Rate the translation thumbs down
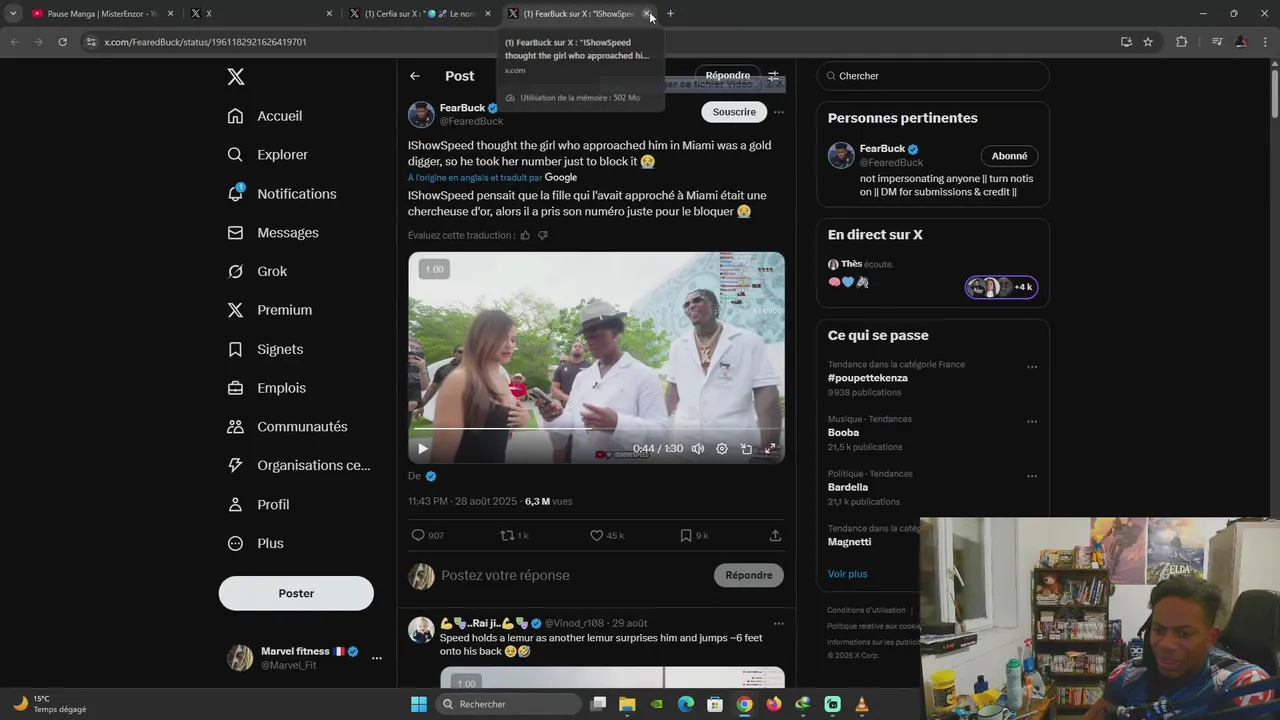The image size is (1280, 720). pos(543,236)
